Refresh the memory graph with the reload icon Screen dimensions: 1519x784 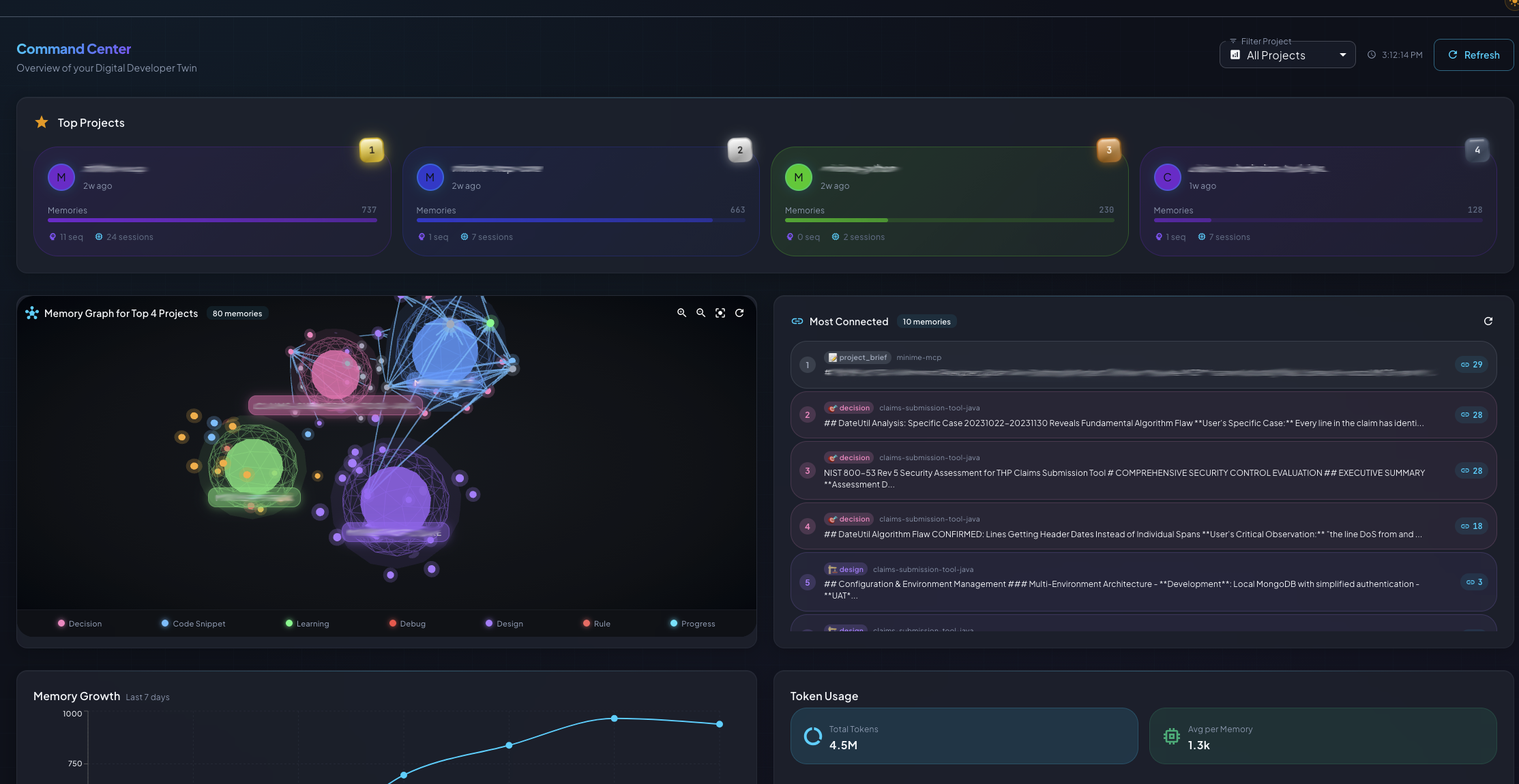tap(740, 312)
